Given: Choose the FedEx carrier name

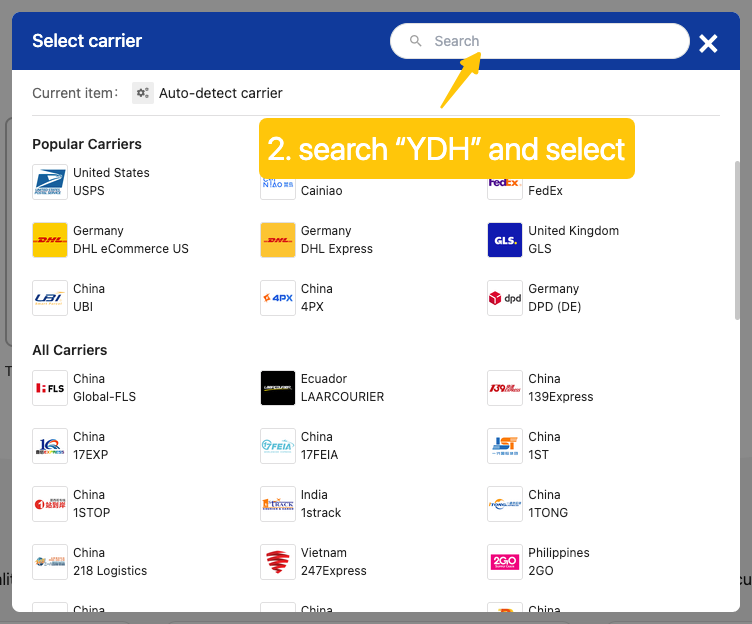Looking at the screenshot, I should (x=545, y=191).
